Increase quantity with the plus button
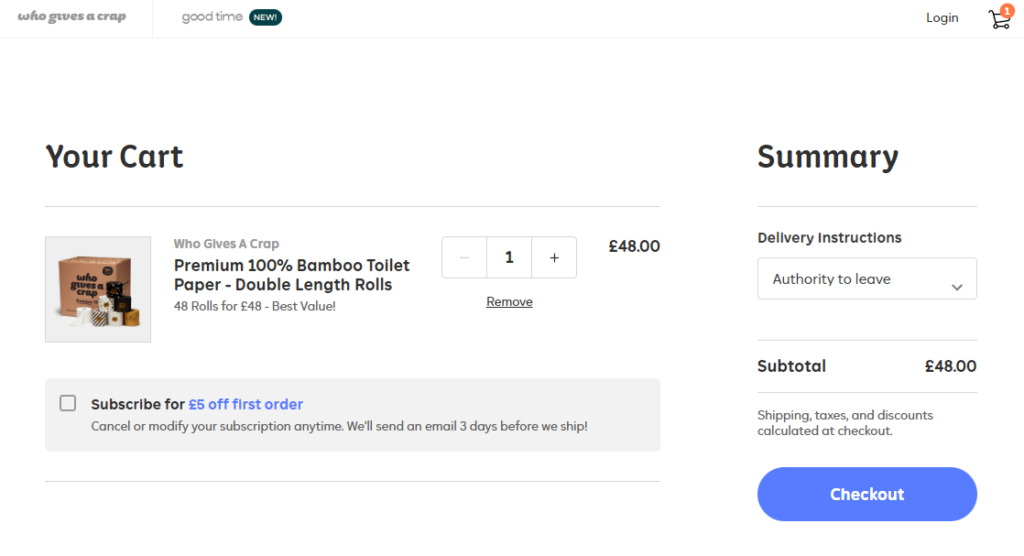 (x=554, y=257)
